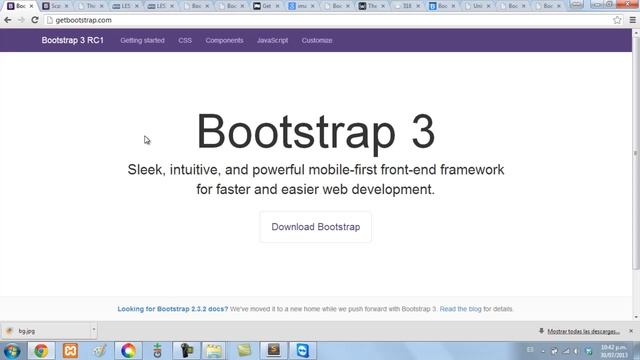Open the Customize navbar item

coord(317,40)
